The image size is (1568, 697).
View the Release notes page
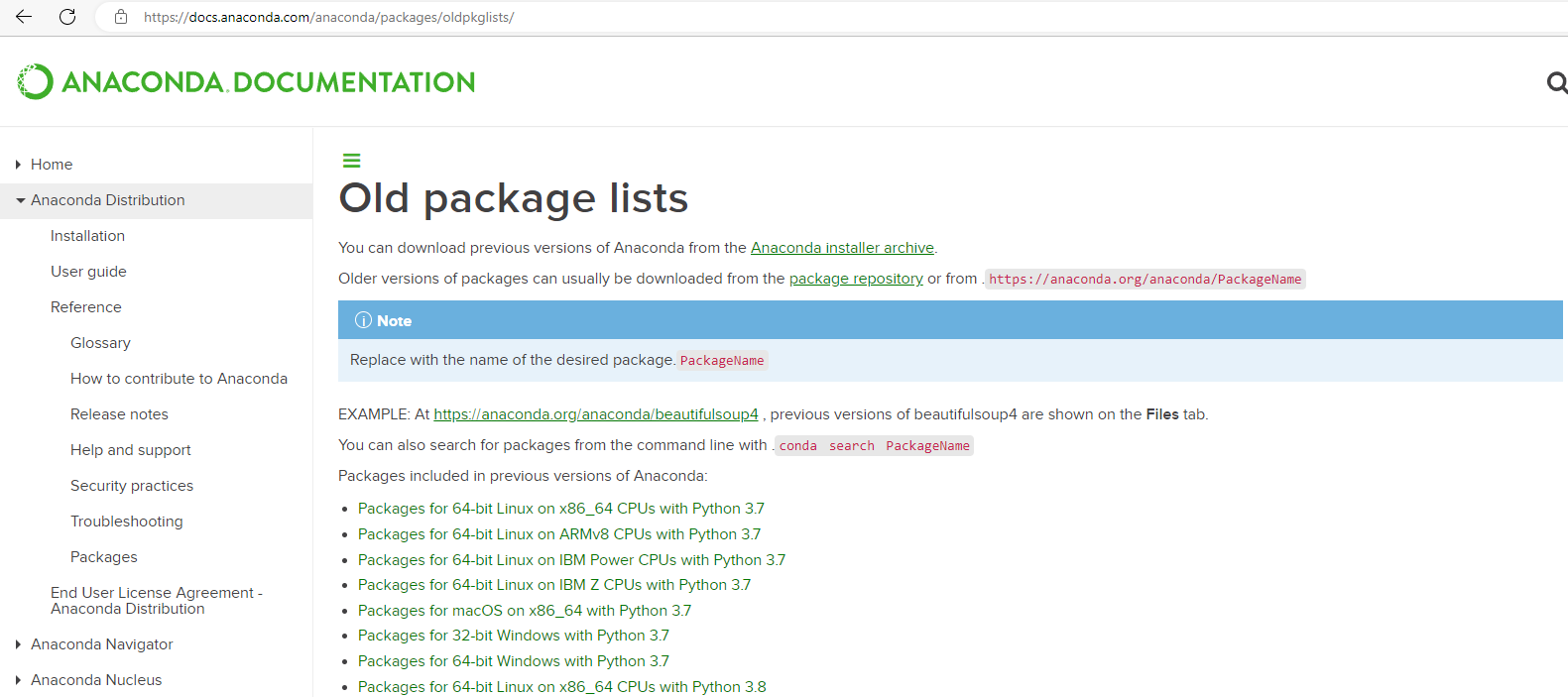(x=119, y=414)
